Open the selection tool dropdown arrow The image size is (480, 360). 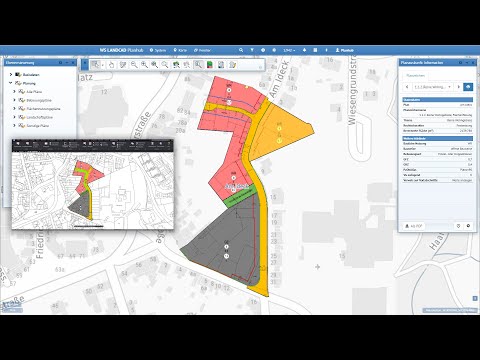[x=103, y=65]
